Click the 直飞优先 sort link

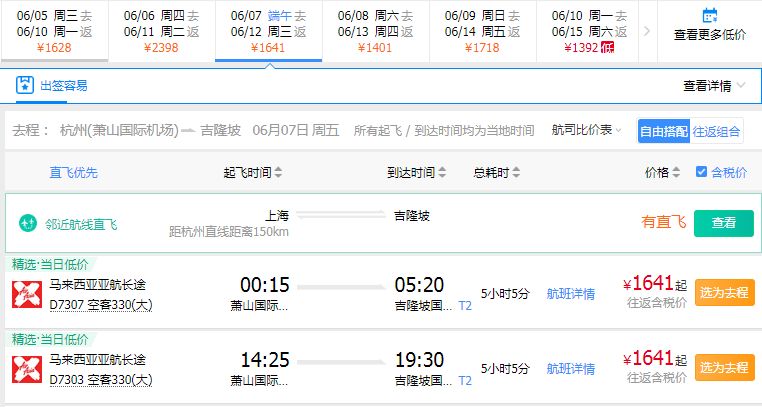pyautogui.click(x=73, y=172)
